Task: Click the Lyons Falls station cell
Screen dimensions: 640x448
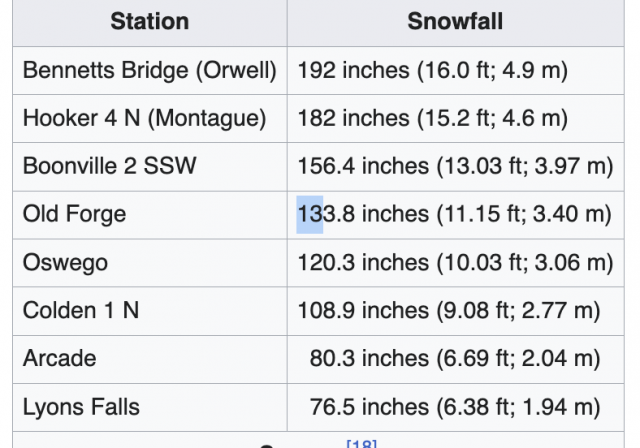Action: (x=81, y=407)
